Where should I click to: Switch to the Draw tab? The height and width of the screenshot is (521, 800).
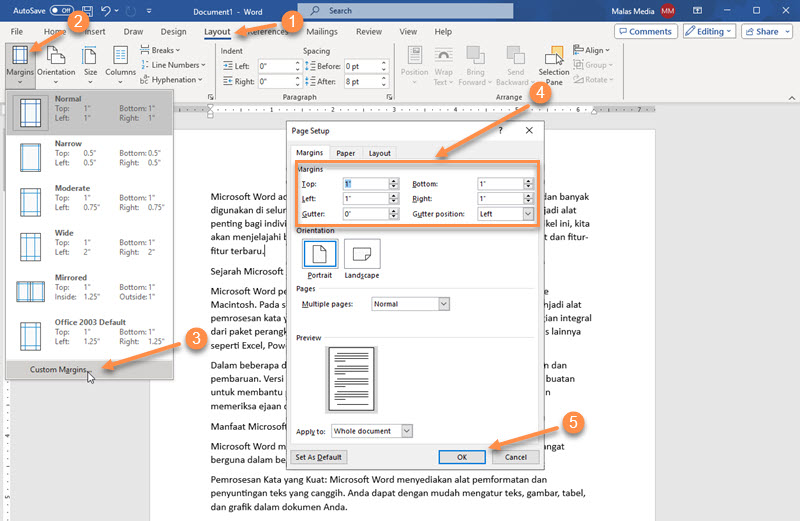point(133,31)
